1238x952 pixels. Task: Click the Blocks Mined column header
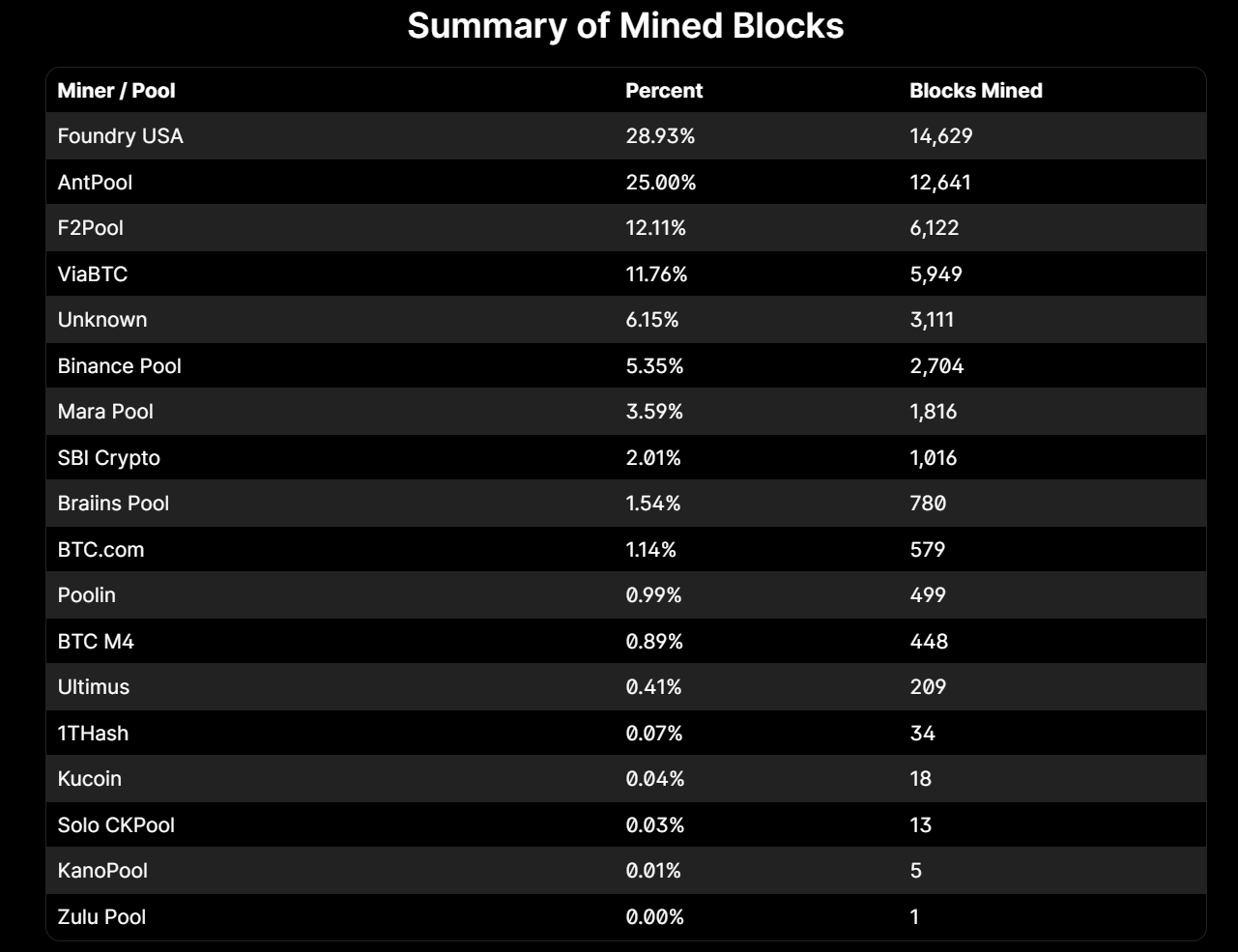click(x=975, y=91)
